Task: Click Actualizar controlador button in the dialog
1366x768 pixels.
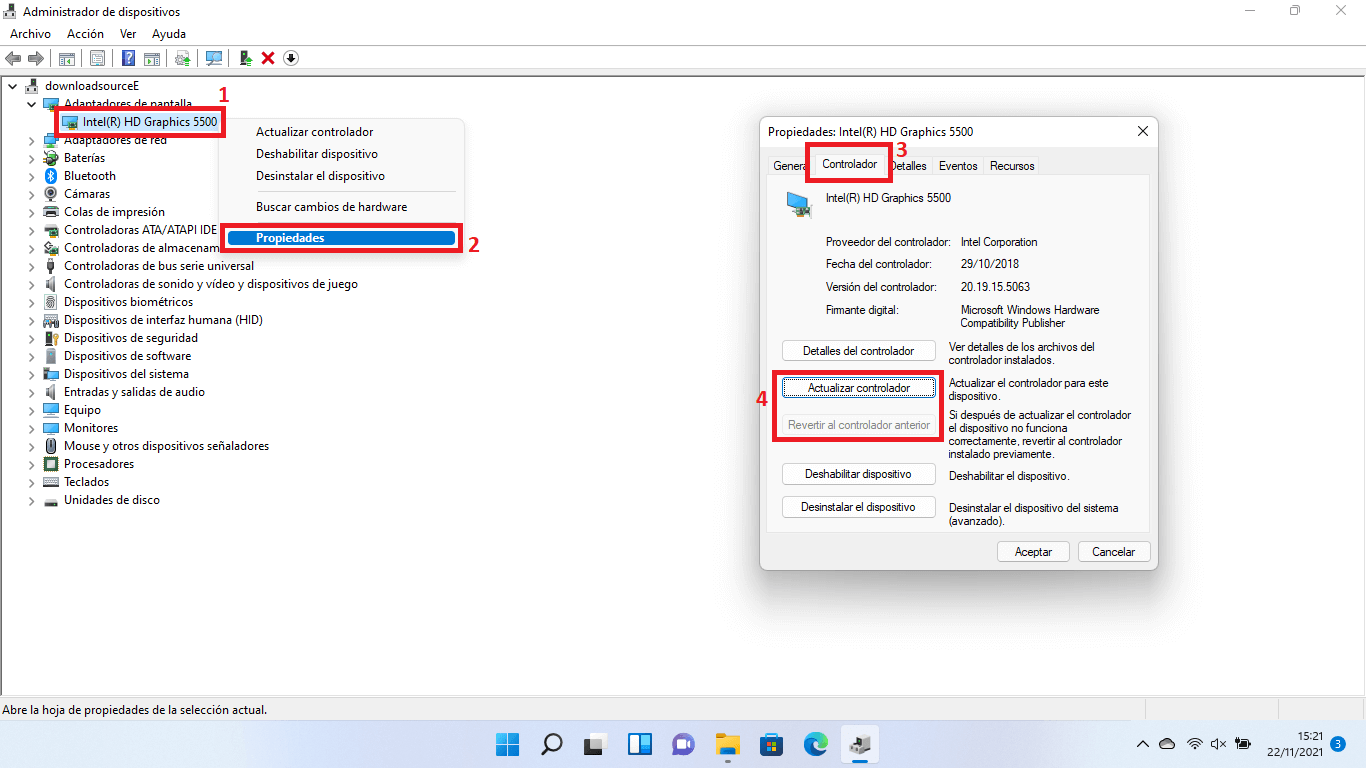Action: pos(859,388)
